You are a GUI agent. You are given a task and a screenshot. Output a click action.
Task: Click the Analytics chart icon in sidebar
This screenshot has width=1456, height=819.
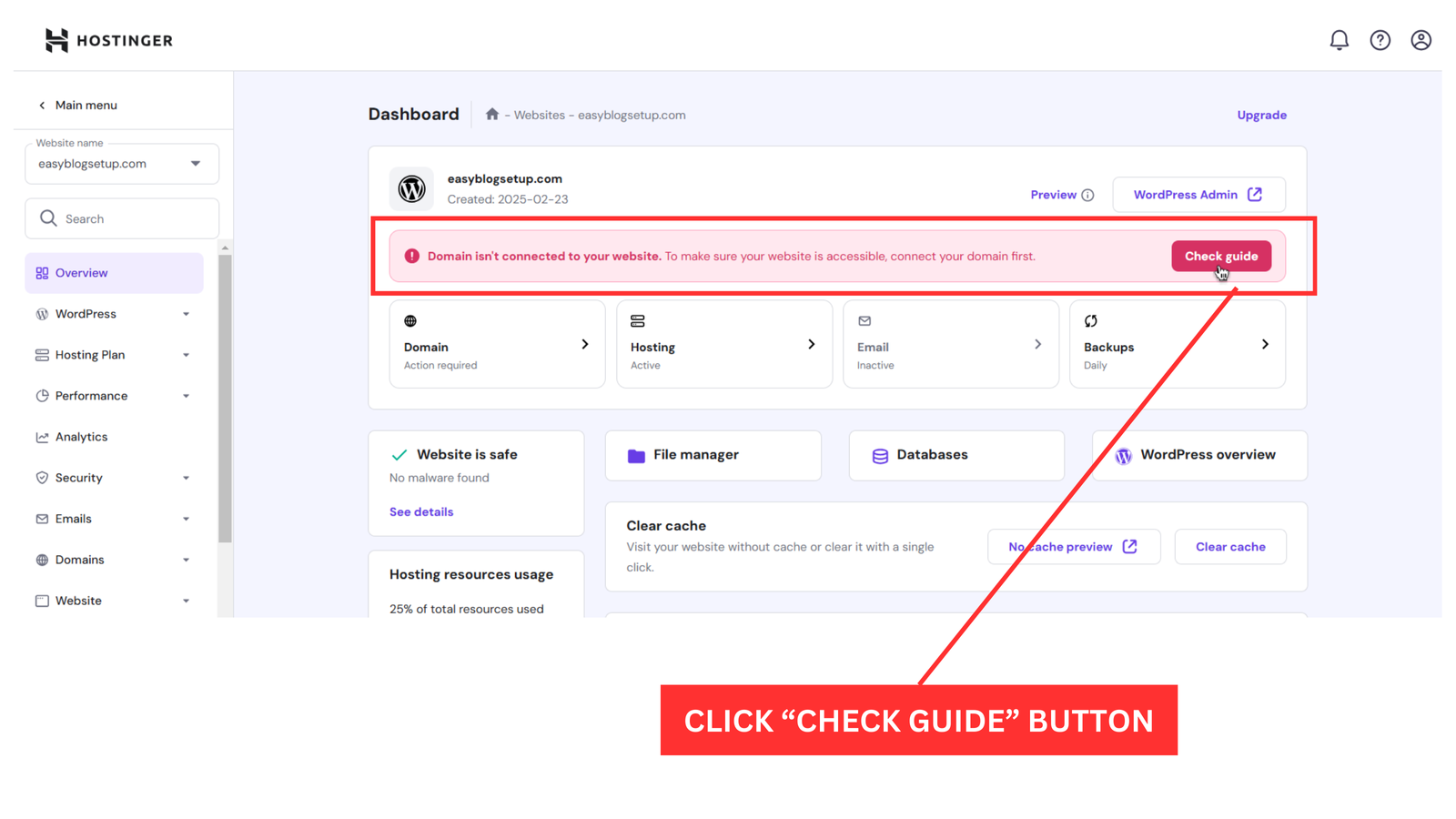coord(42,437)
